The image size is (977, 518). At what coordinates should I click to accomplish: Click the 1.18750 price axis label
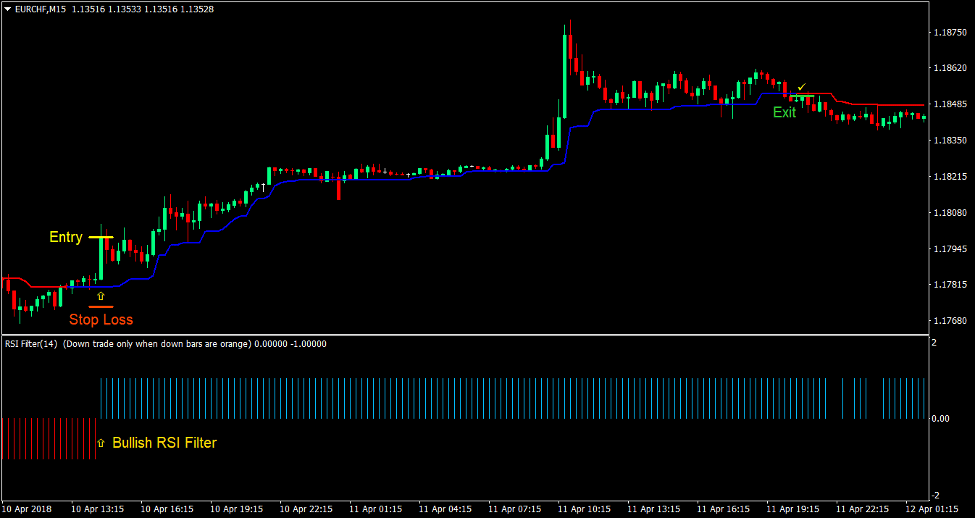(948, 32)
